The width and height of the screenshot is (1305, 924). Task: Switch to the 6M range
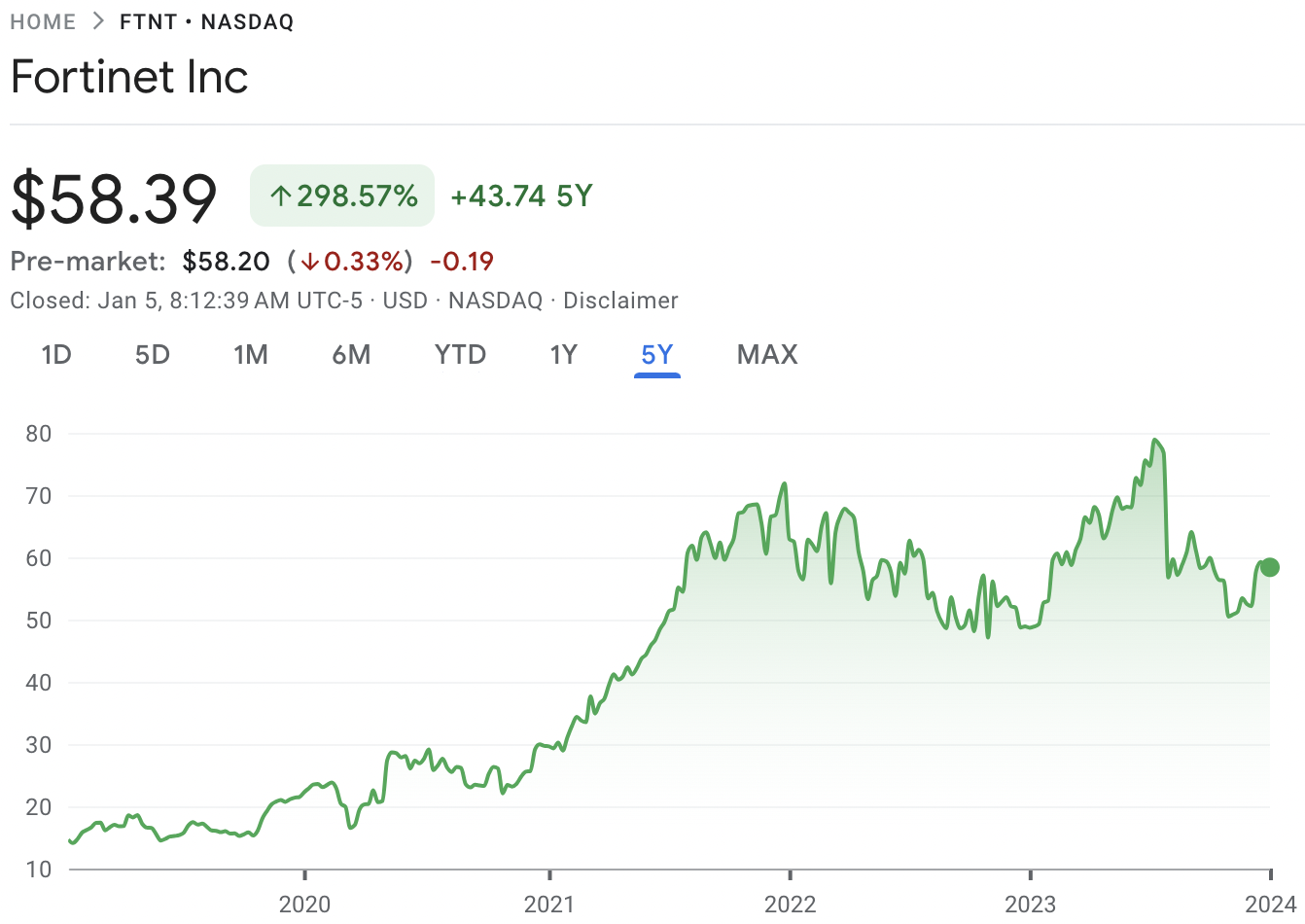[351, 355]
